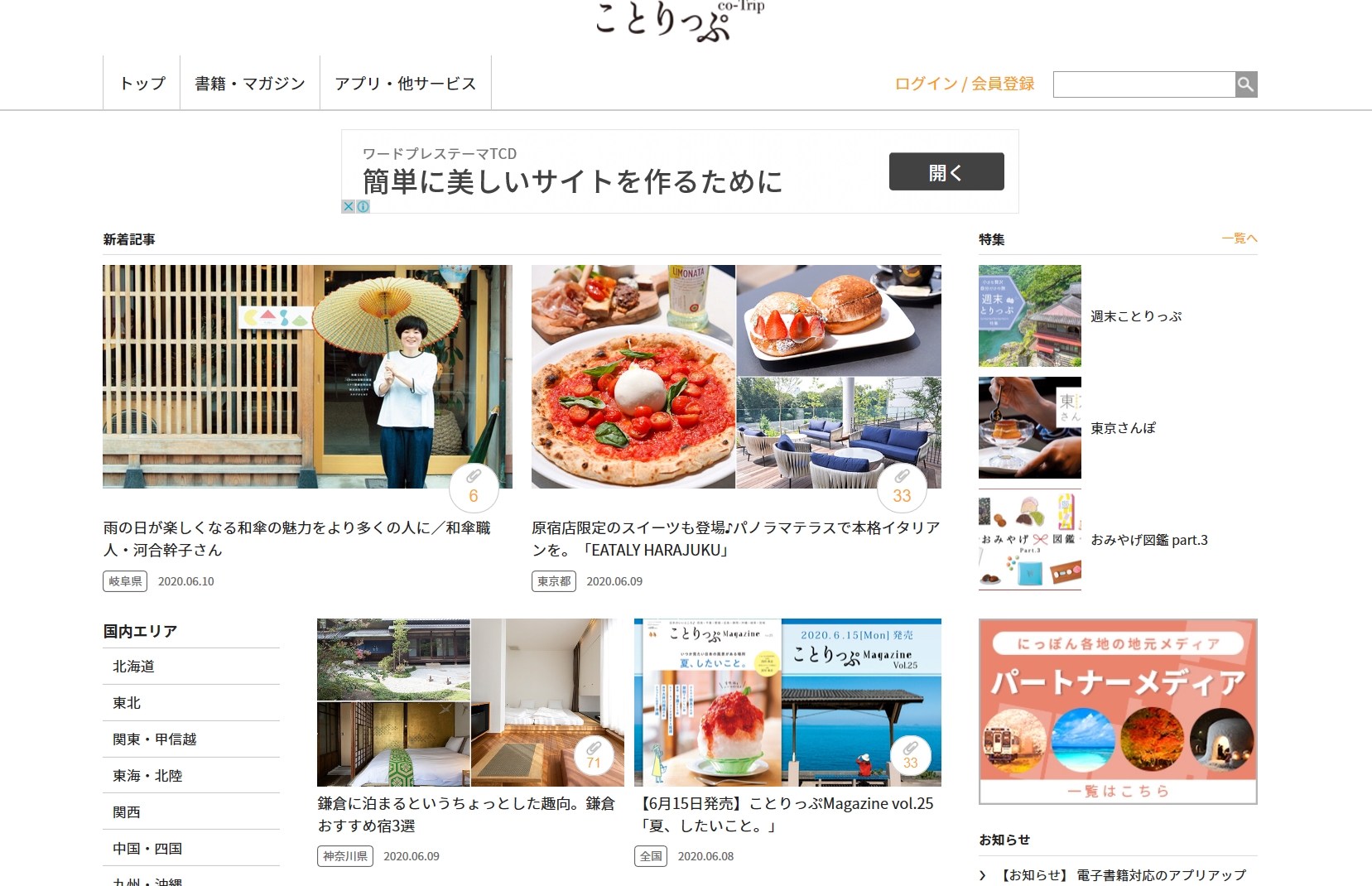
Task: Click the clip badge on the EATALY HARAJUKU article
Action: point(902,488)
